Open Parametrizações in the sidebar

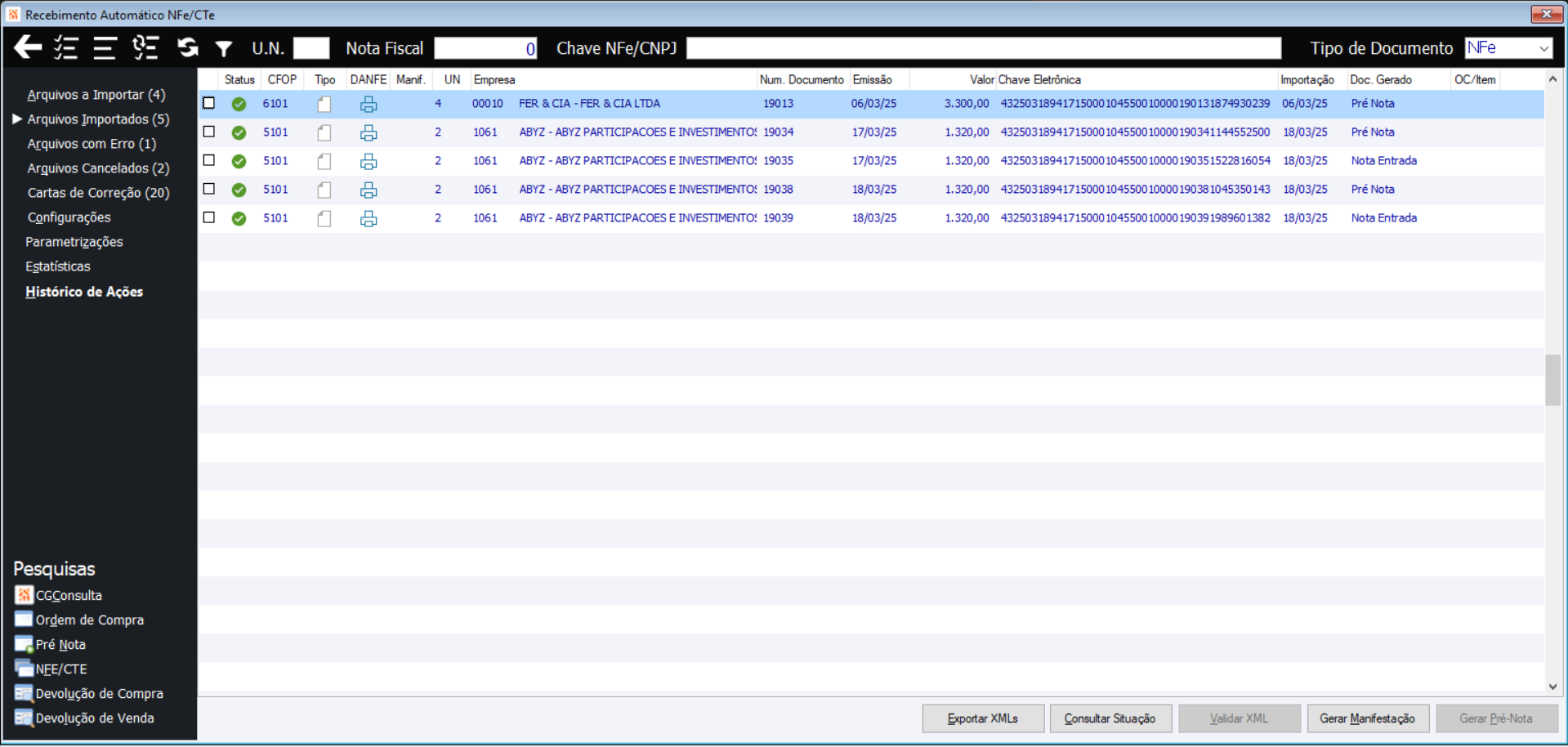[74, 242]
